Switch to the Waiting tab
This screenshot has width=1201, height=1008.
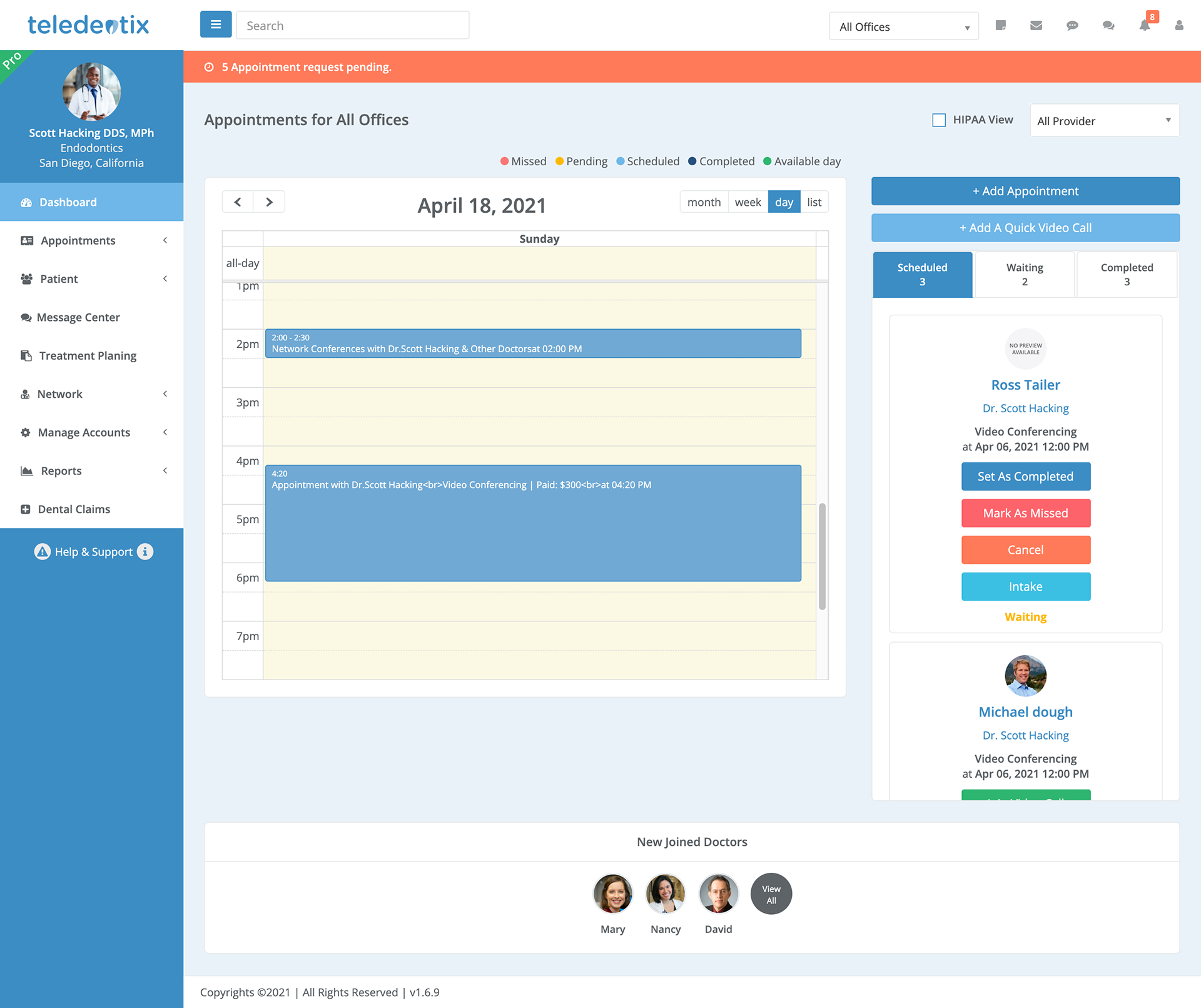tap(1024, 274)
